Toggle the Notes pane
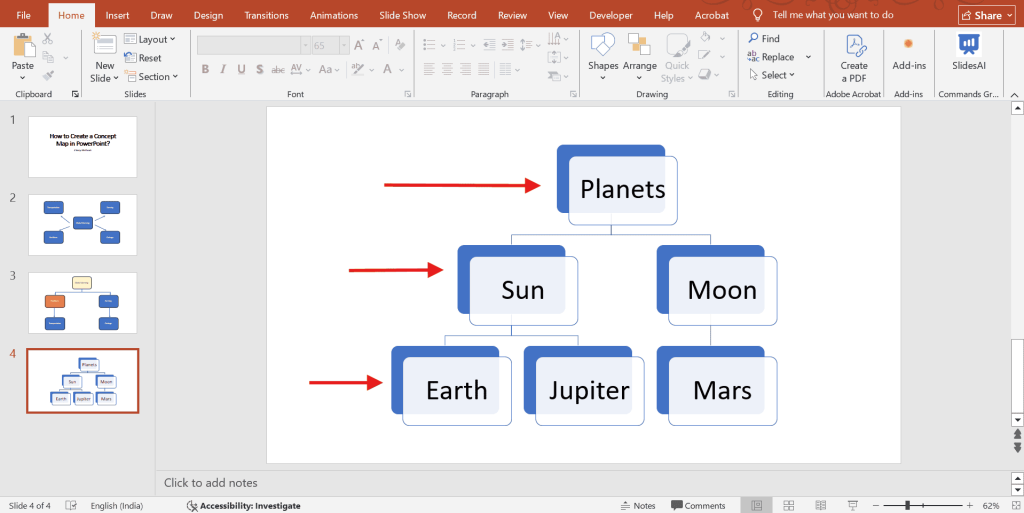This screenshot has height=513, width=1024. (x=638, y=505)
